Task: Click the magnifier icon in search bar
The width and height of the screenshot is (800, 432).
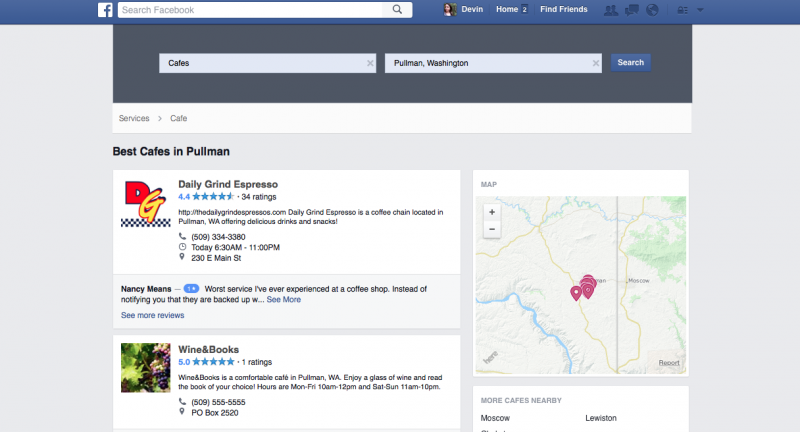Action: pyautogui.click(x=398, y=10)
